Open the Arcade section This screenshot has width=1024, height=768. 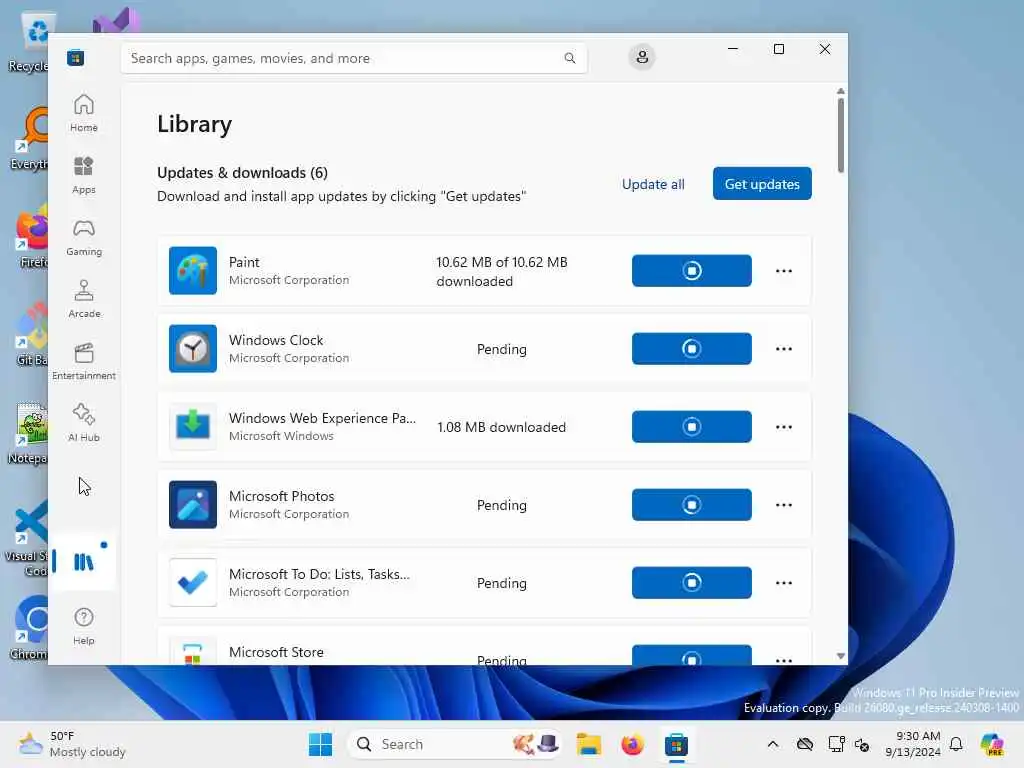(84, 299)
